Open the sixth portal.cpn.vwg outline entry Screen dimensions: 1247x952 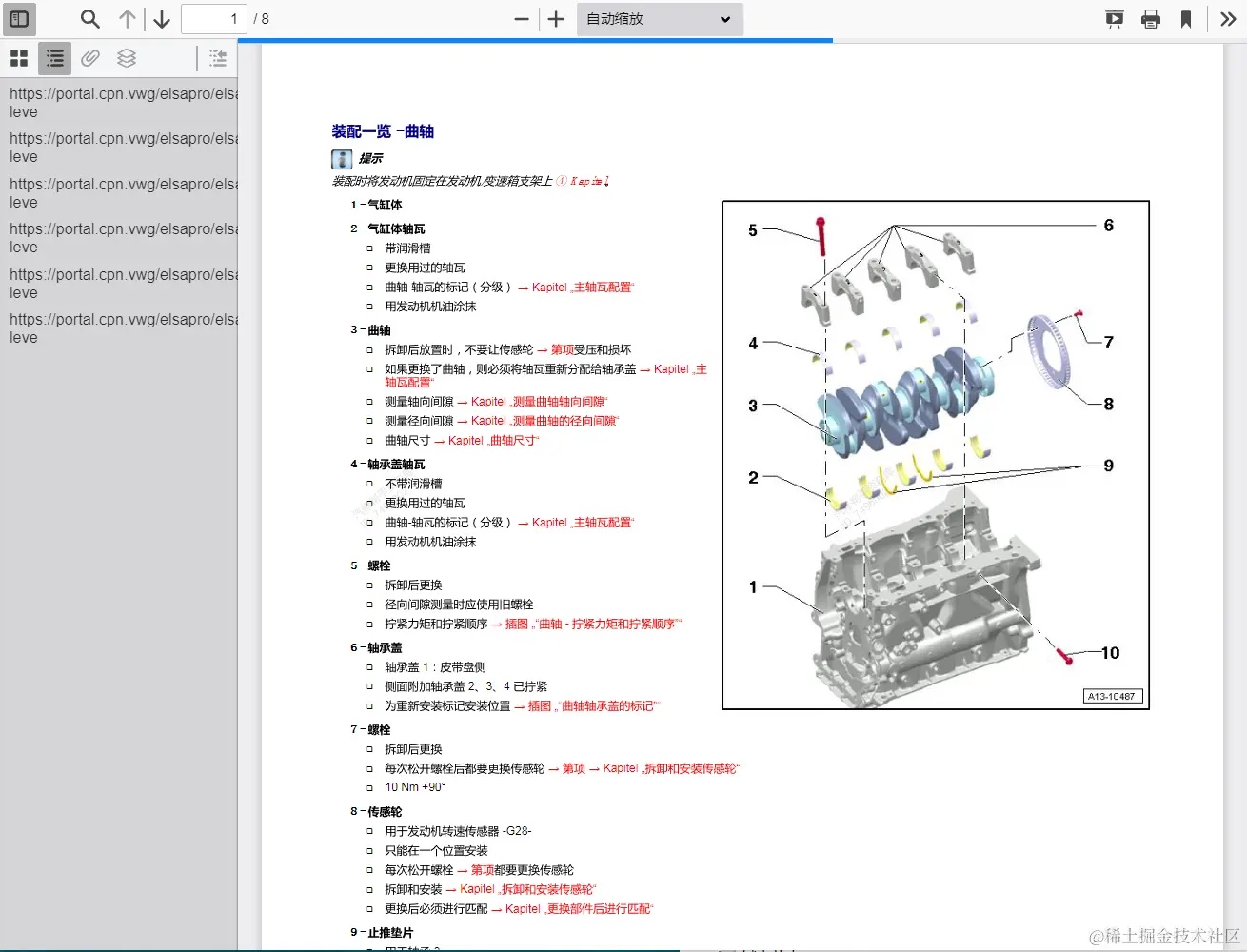[124, 328]
